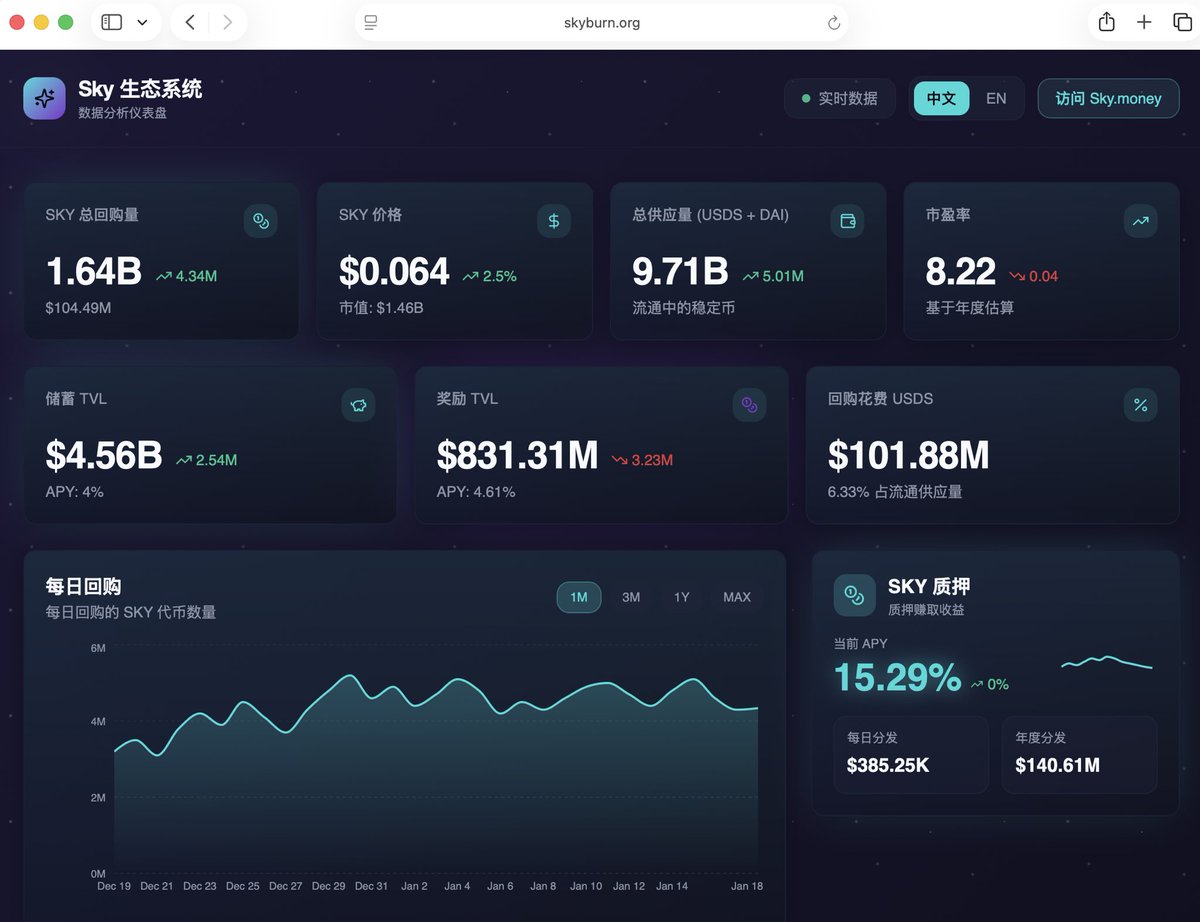
Task: Show tab overview icon in Safari
Action: (1182, 22)
